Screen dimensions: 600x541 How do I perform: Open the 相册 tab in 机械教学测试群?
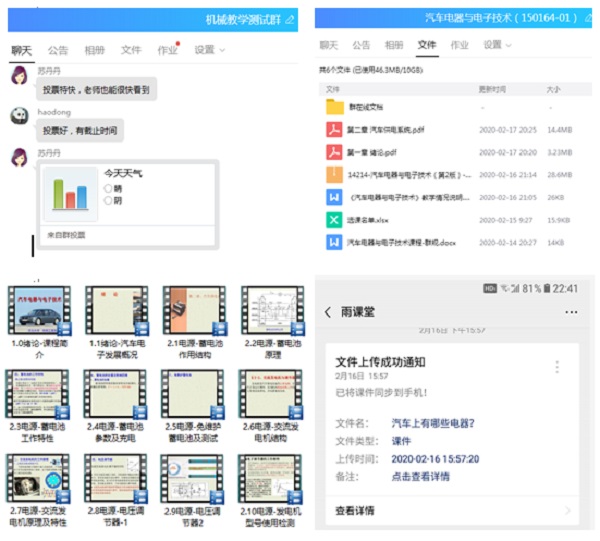[94, 49]
